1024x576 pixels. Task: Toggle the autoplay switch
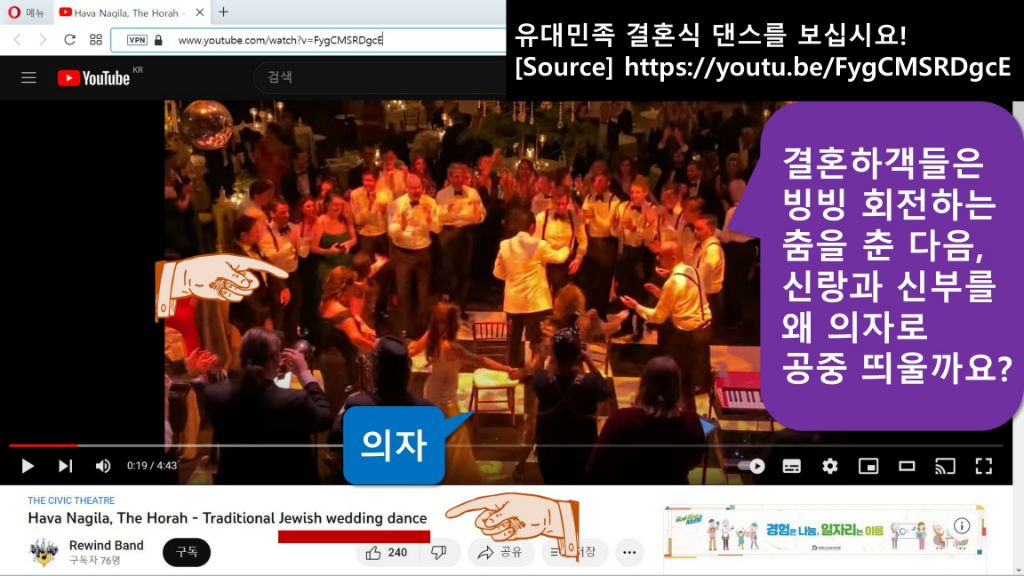tap(751, 466)
